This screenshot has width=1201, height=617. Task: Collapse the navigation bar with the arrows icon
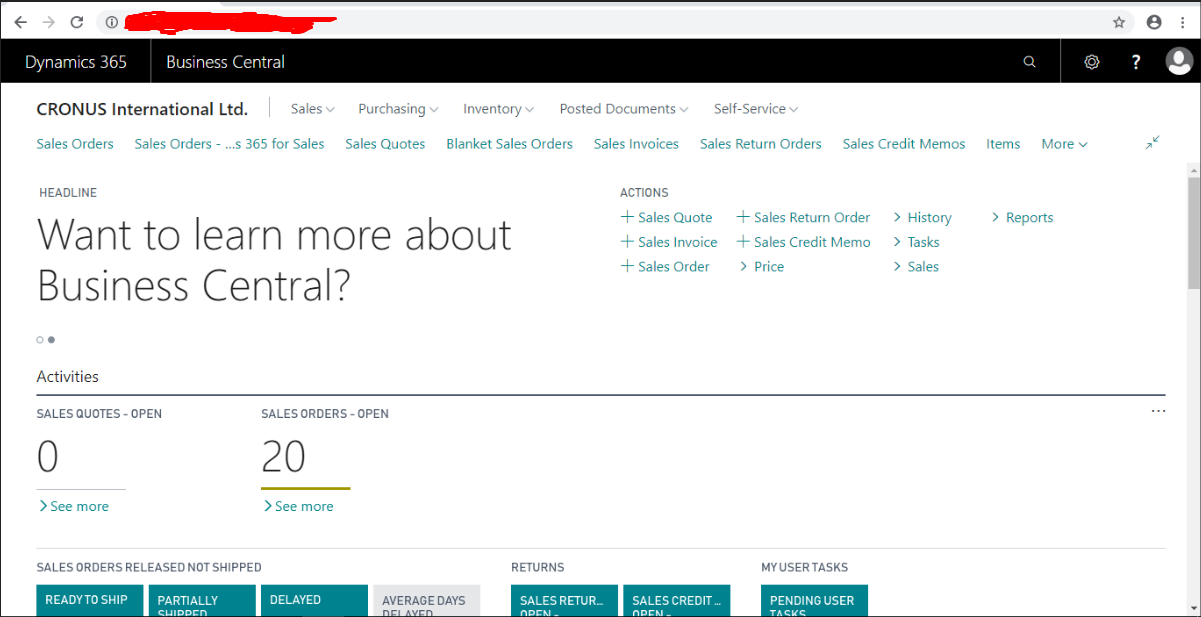point(1153,143)
